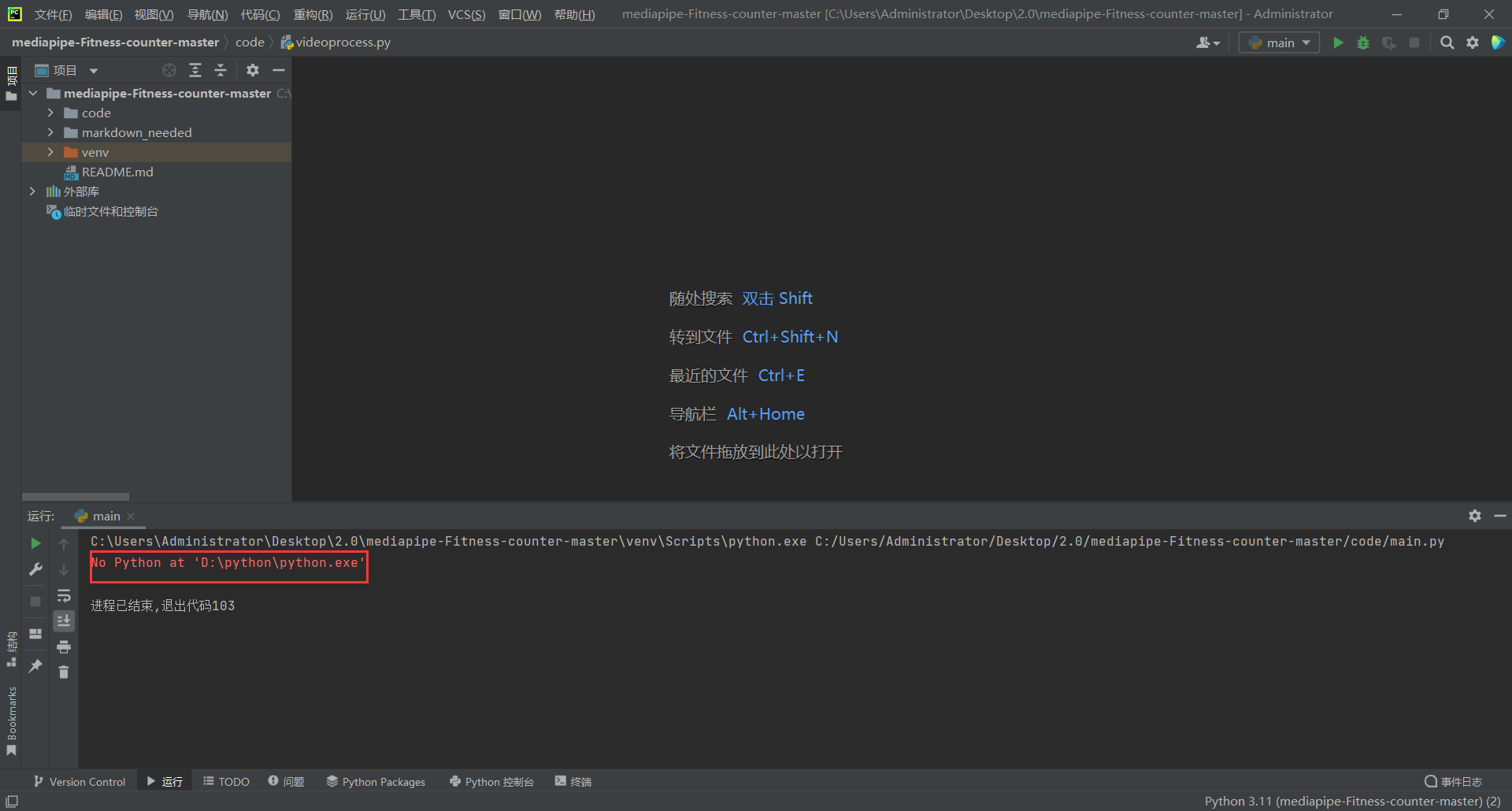The height and width of the screenshot is (811, 1512).
Task: Start debugging with the bug icon
Action: (x=1363, y=43)
